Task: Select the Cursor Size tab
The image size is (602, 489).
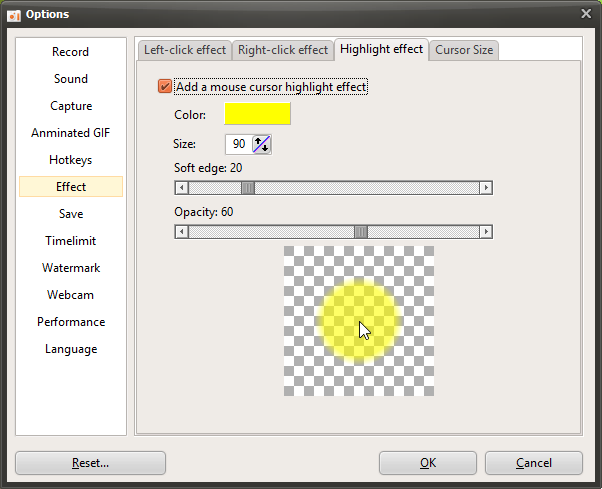Action: click(x=464, y=50)
